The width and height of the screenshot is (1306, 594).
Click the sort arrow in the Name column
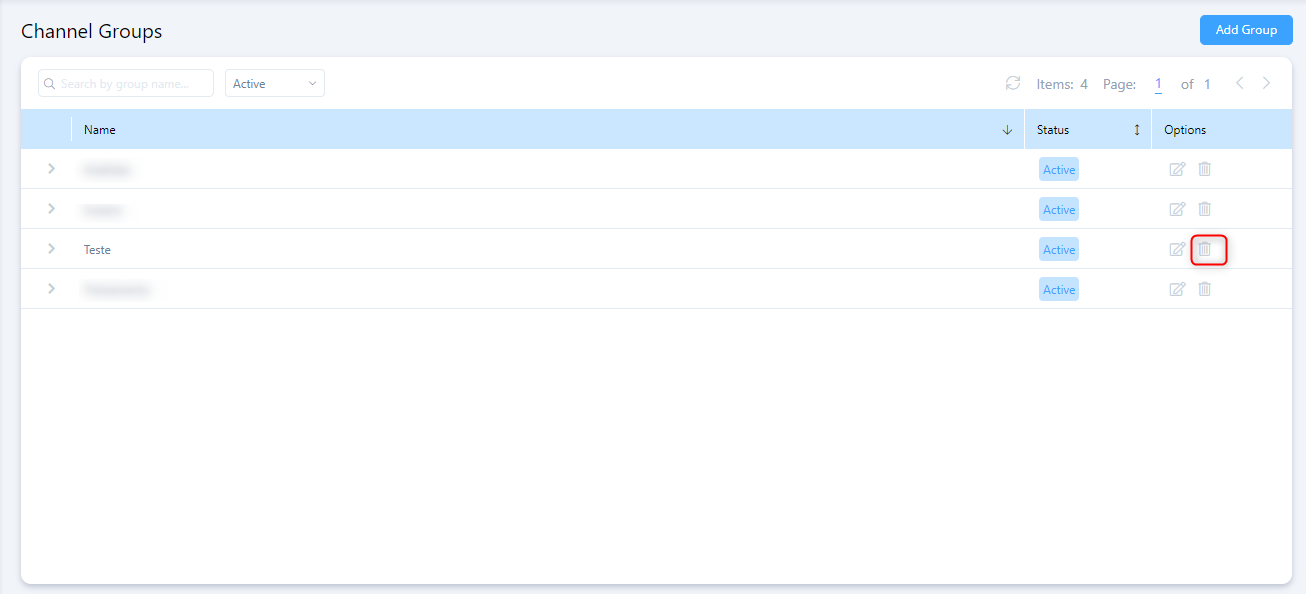[1006, 129]
